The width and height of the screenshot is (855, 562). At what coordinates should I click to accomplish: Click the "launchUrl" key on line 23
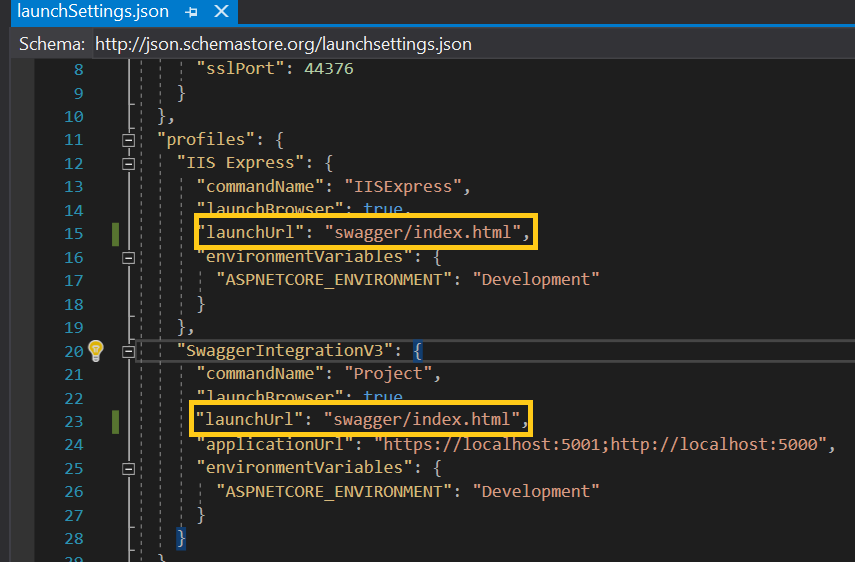click(249, 419)
